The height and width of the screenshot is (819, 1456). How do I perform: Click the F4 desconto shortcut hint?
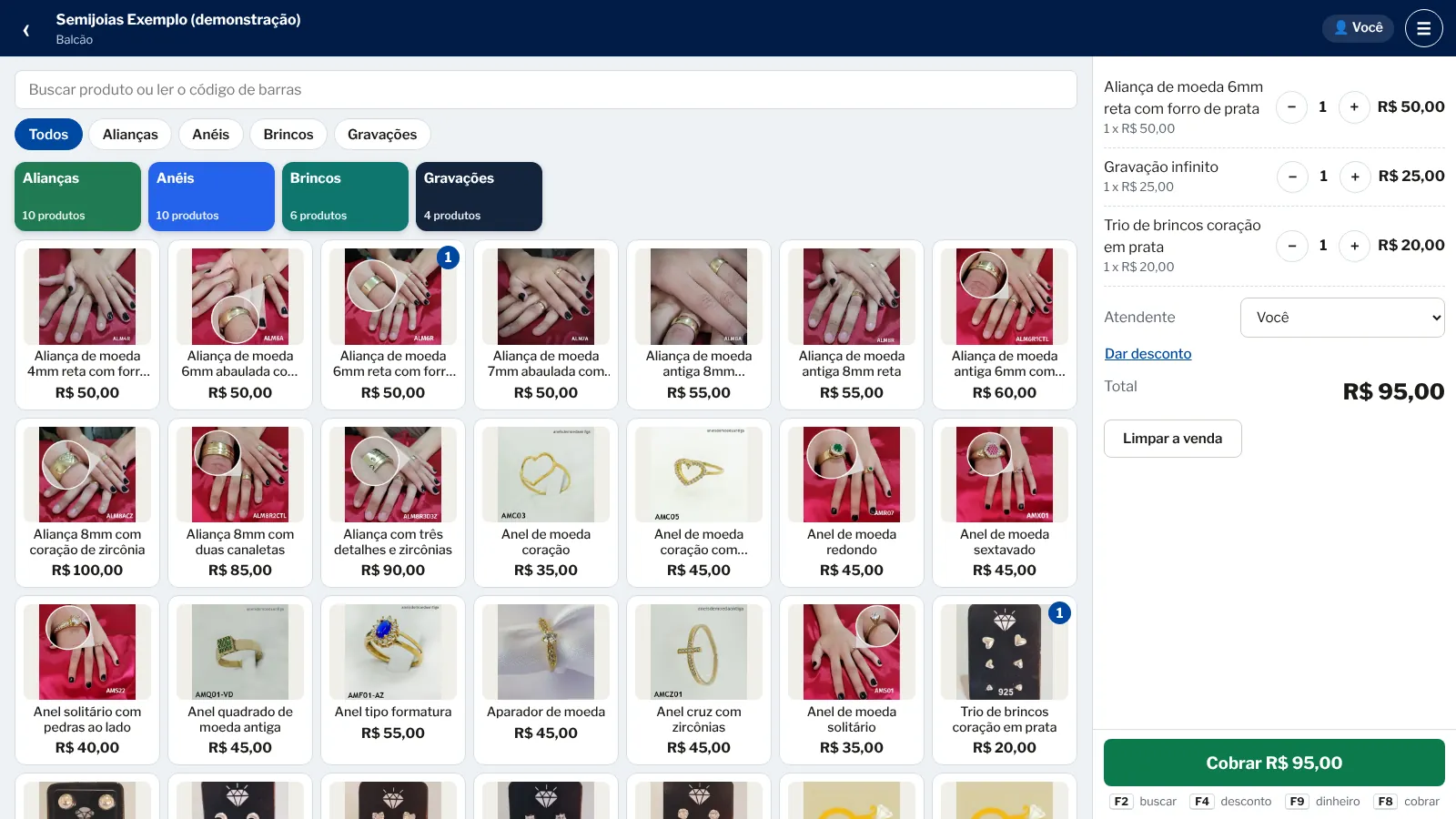[1230, 802]
